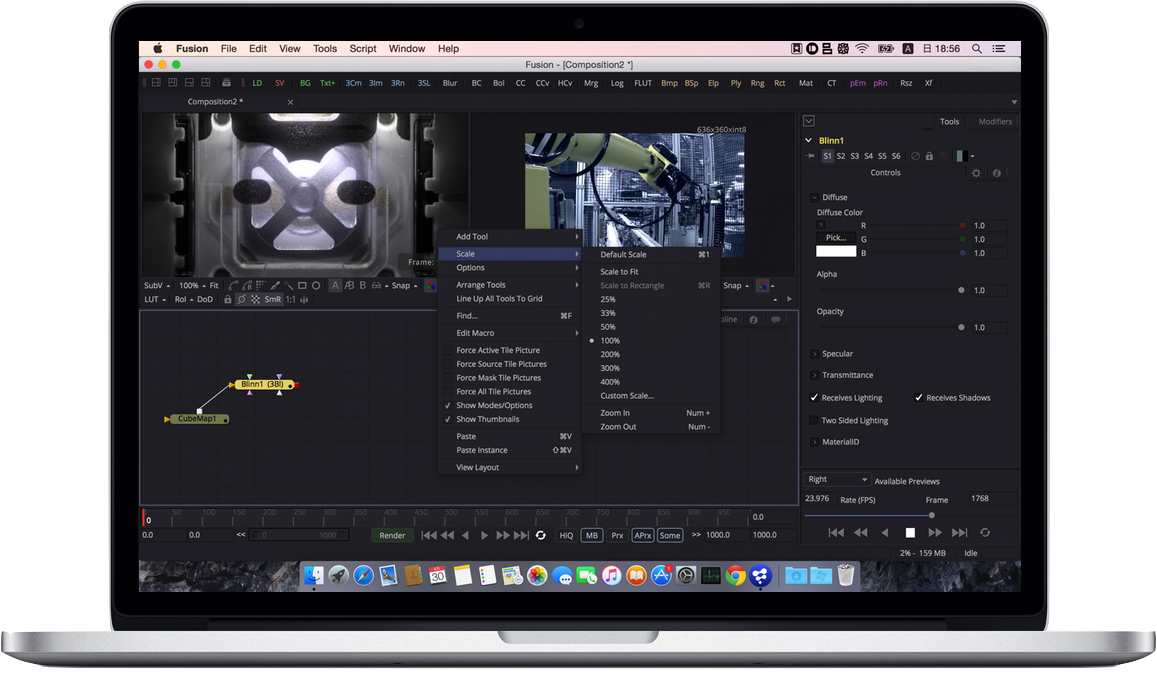
Task: Open the Add Tool submenu
Action: click(509, 237)
